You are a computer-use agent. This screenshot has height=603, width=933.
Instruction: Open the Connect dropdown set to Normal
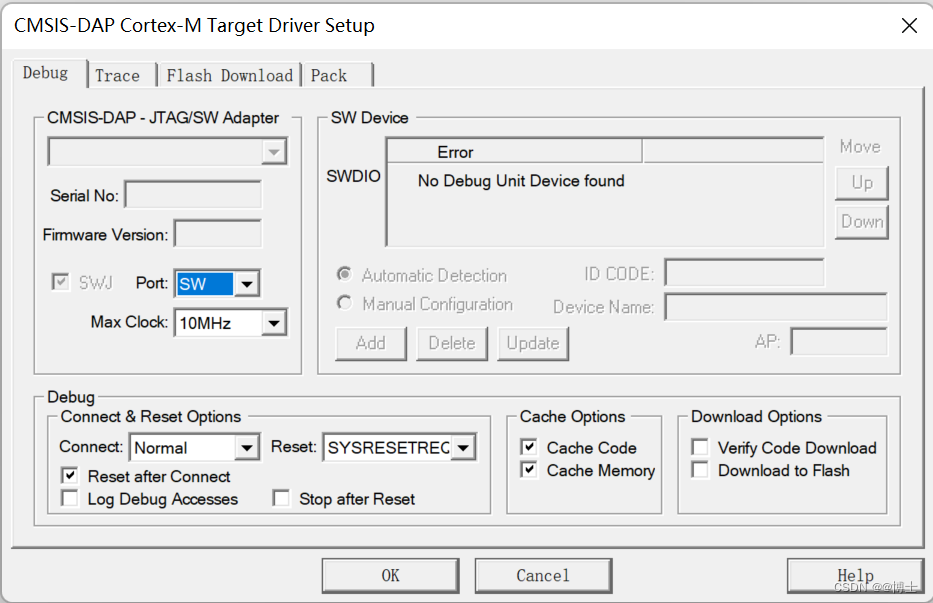coord(195,447)
